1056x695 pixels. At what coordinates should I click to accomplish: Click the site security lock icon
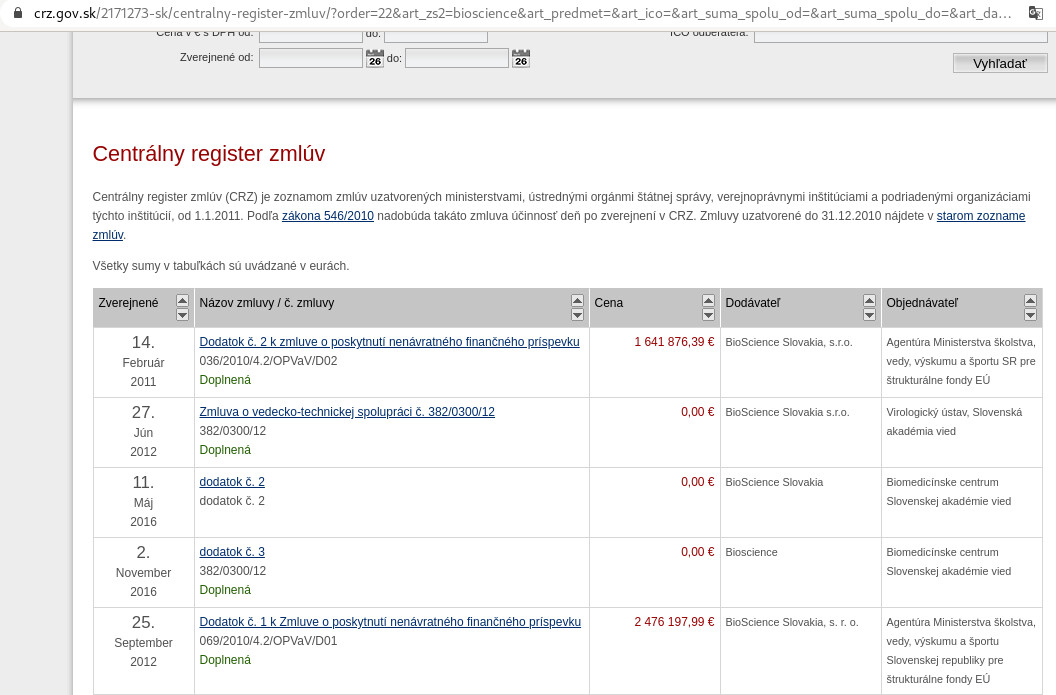coord(16,14)
